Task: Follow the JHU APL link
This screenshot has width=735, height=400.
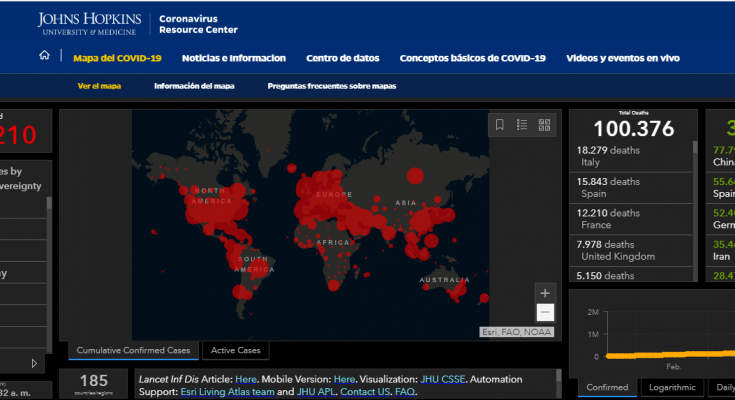Action: pyautogui.click(x=316, y=392)
